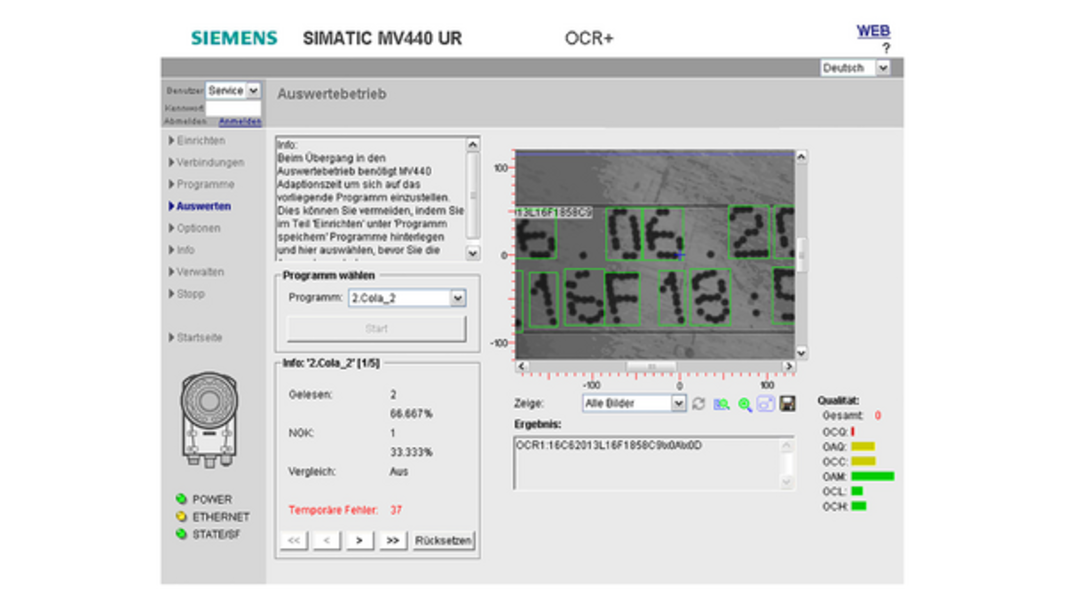Viewport: 1065px width, 600px height.
Task: Click the SIEMENS logo
Action: pyautogui.click(x=234, y=38)
